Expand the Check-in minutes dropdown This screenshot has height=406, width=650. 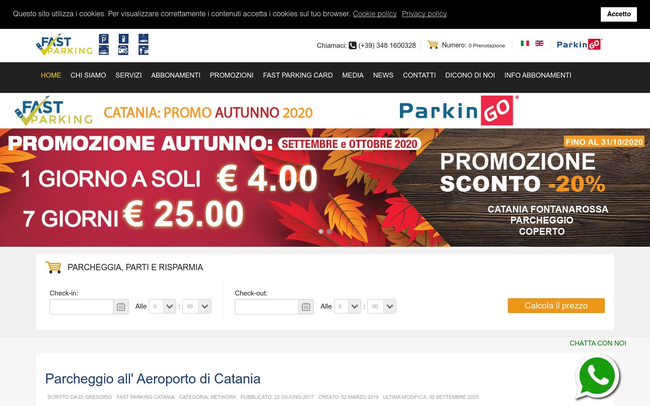point(197,306)
